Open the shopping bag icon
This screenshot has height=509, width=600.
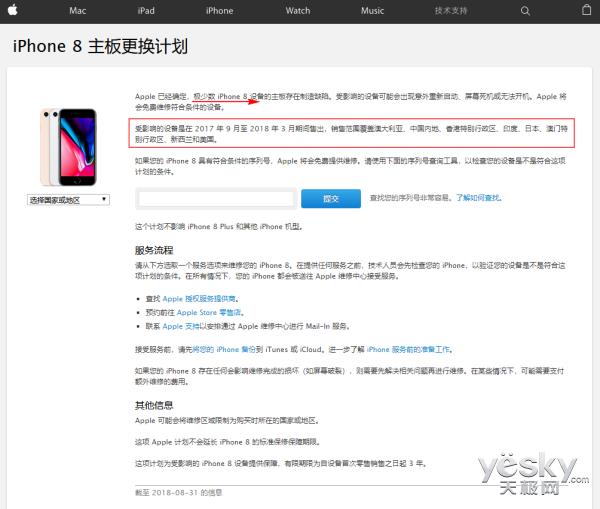click(x=586, y=10)
